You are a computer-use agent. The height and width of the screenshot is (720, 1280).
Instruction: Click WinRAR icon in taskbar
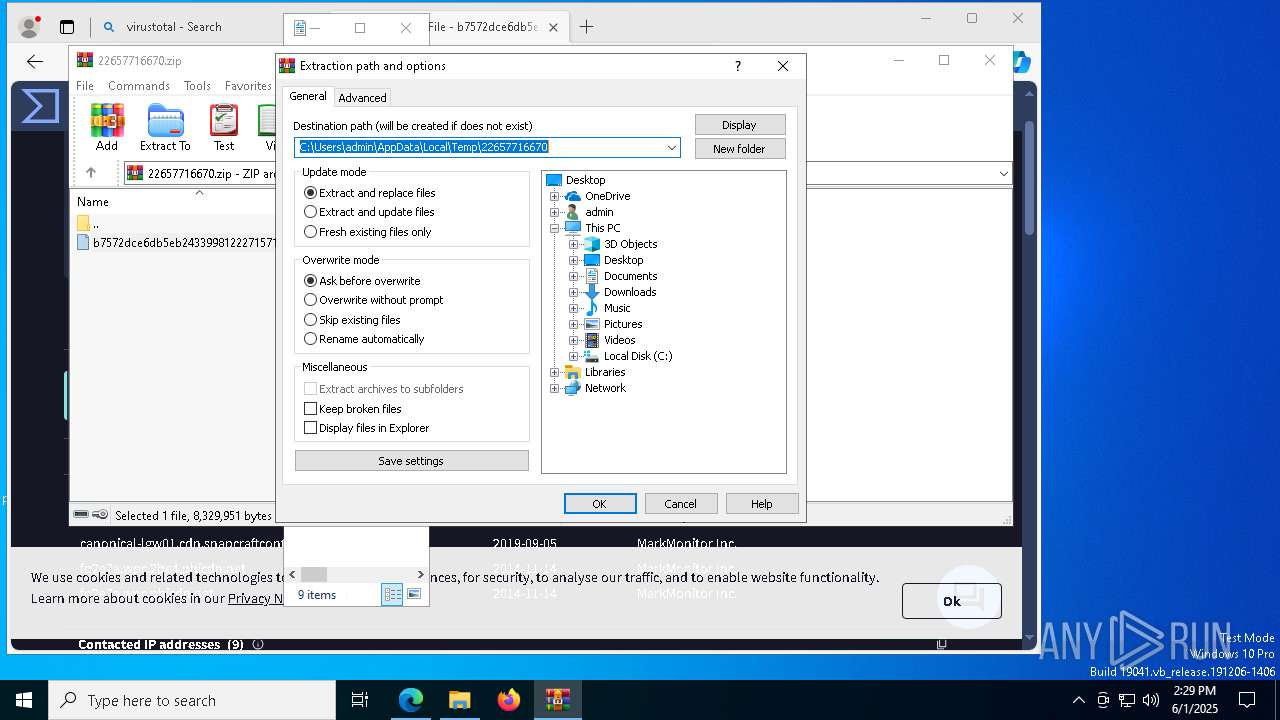tap(558, 700)
